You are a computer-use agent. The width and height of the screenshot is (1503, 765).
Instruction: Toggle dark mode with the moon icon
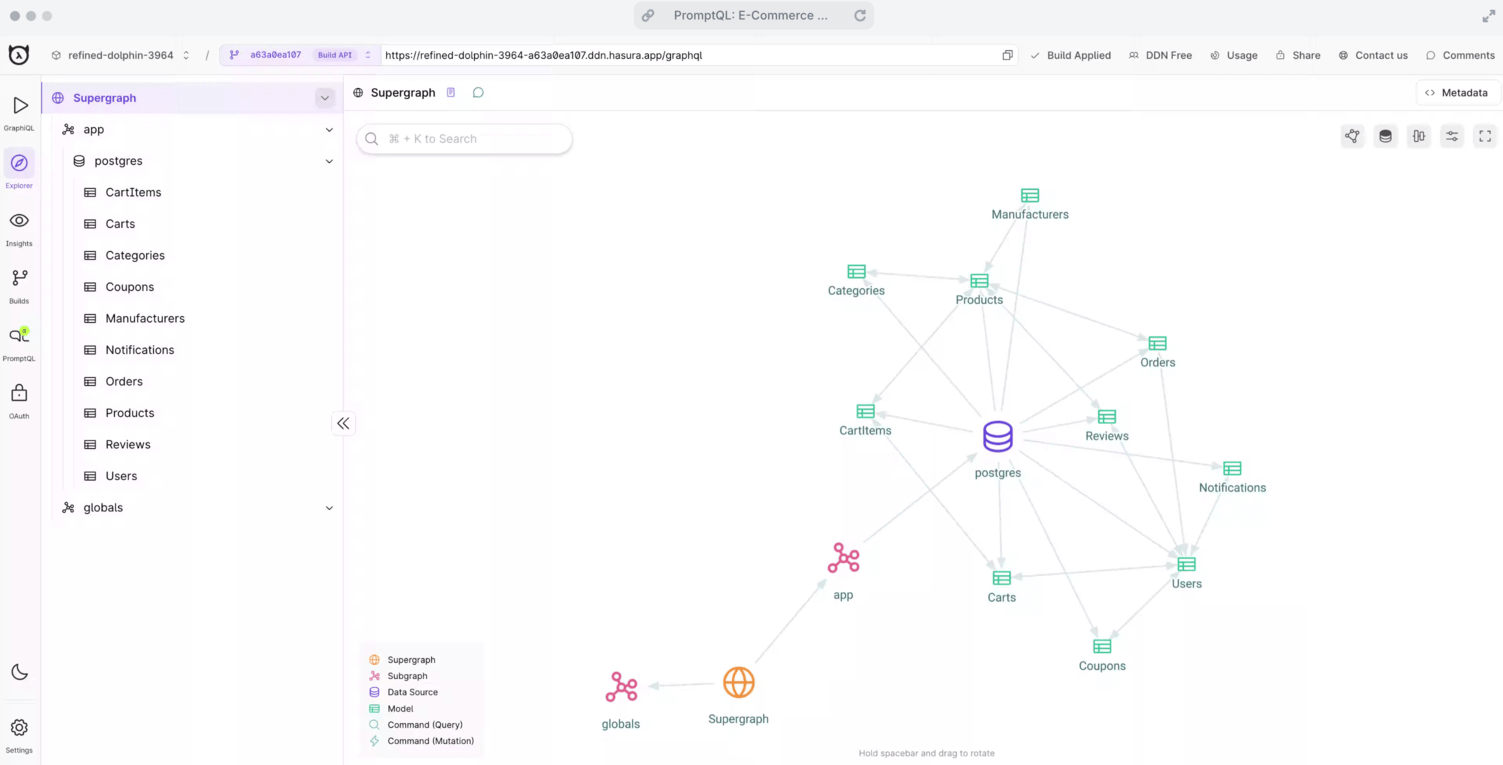(x=19, y=672)
